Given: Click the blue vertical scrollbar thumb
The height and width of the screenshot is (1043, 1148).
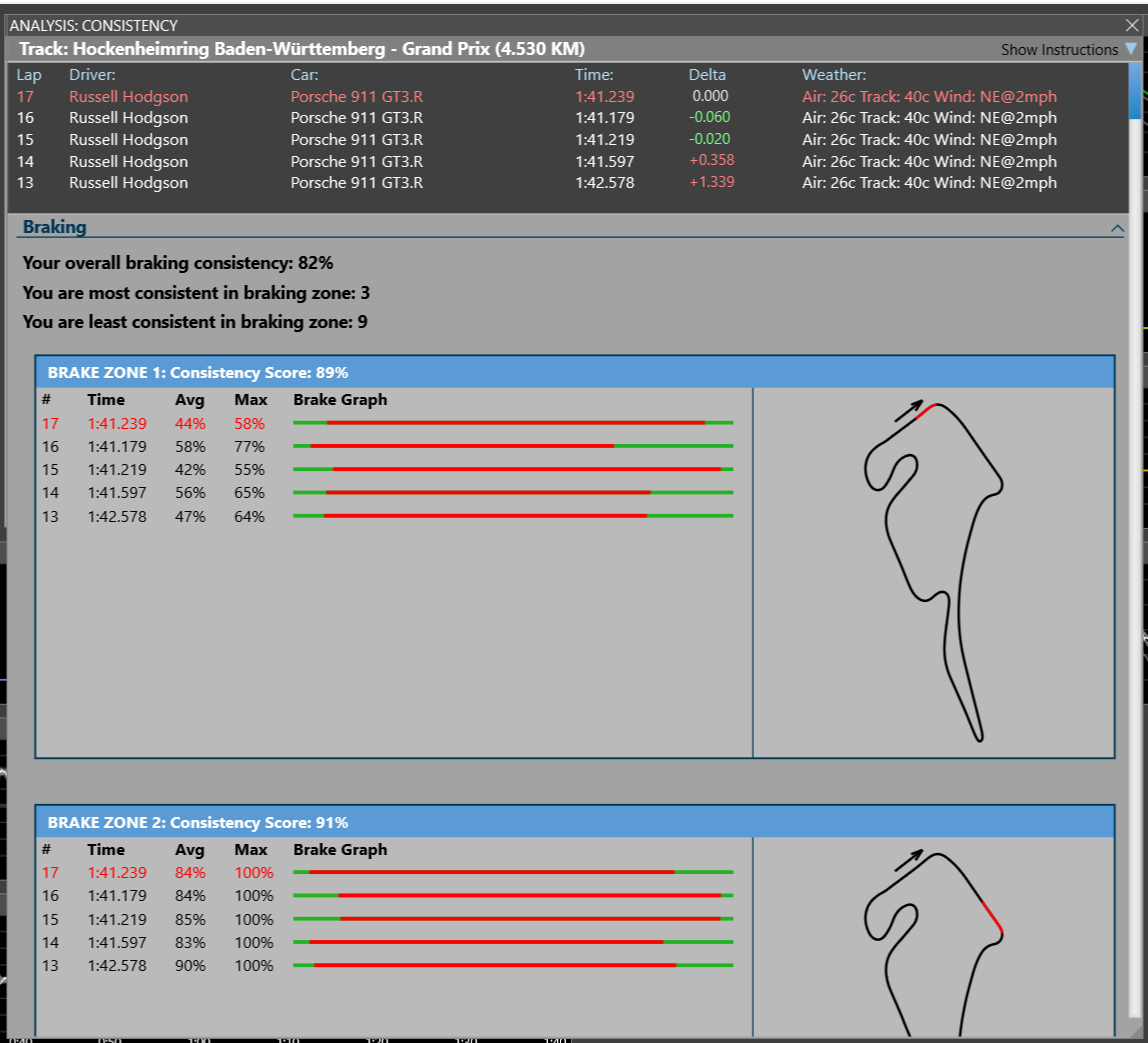Looking at the screenshot, I should point(1136,91).
